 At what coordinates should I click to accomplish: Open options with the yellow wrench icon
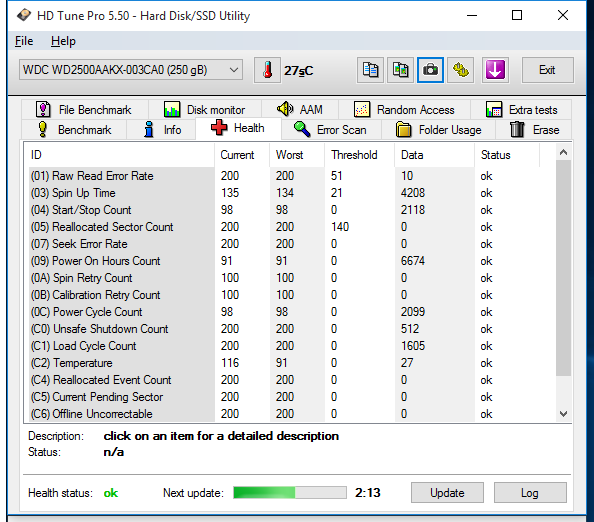461,70
